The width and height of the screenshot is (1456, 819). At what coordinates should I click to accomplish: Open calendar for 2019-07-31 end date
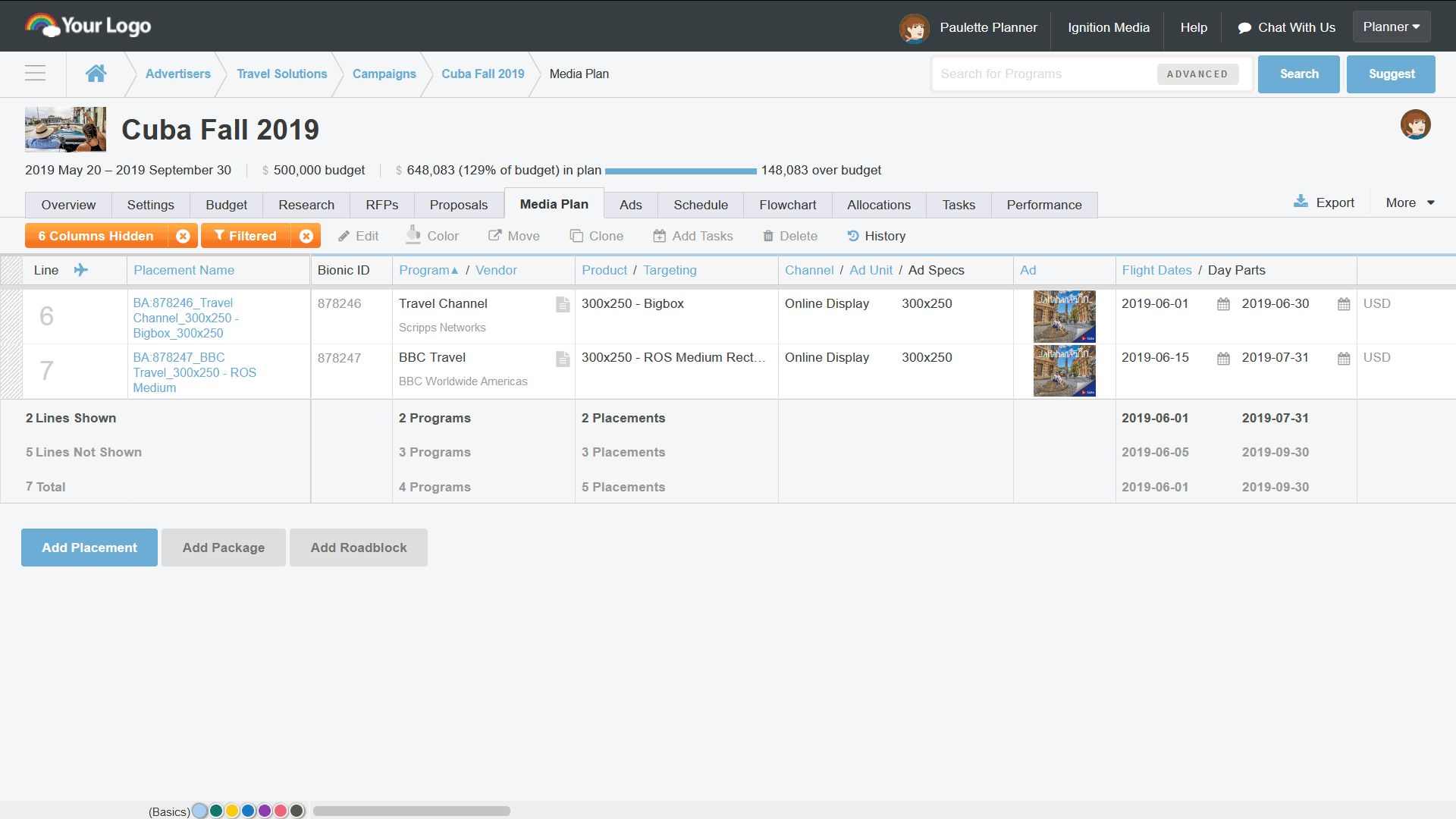pos(1344,358)
